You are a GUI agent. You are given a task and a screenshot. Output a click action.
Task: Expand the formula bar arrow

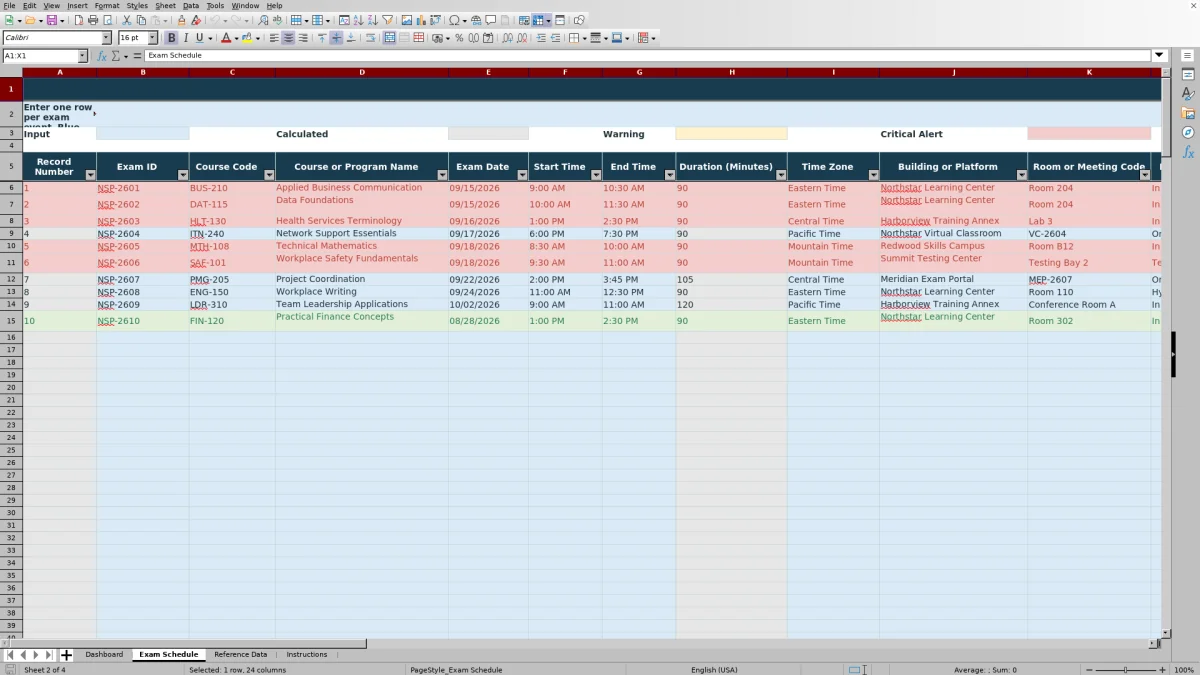coord(1159,56)
